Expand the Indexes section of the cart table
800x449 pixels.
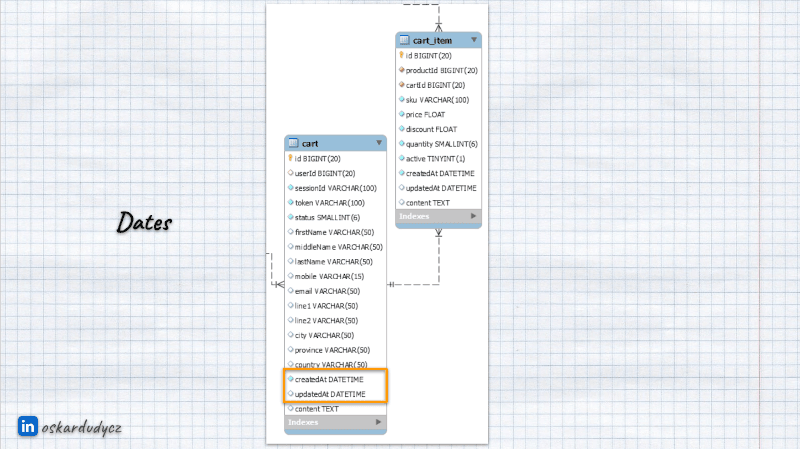pos(378,422)
